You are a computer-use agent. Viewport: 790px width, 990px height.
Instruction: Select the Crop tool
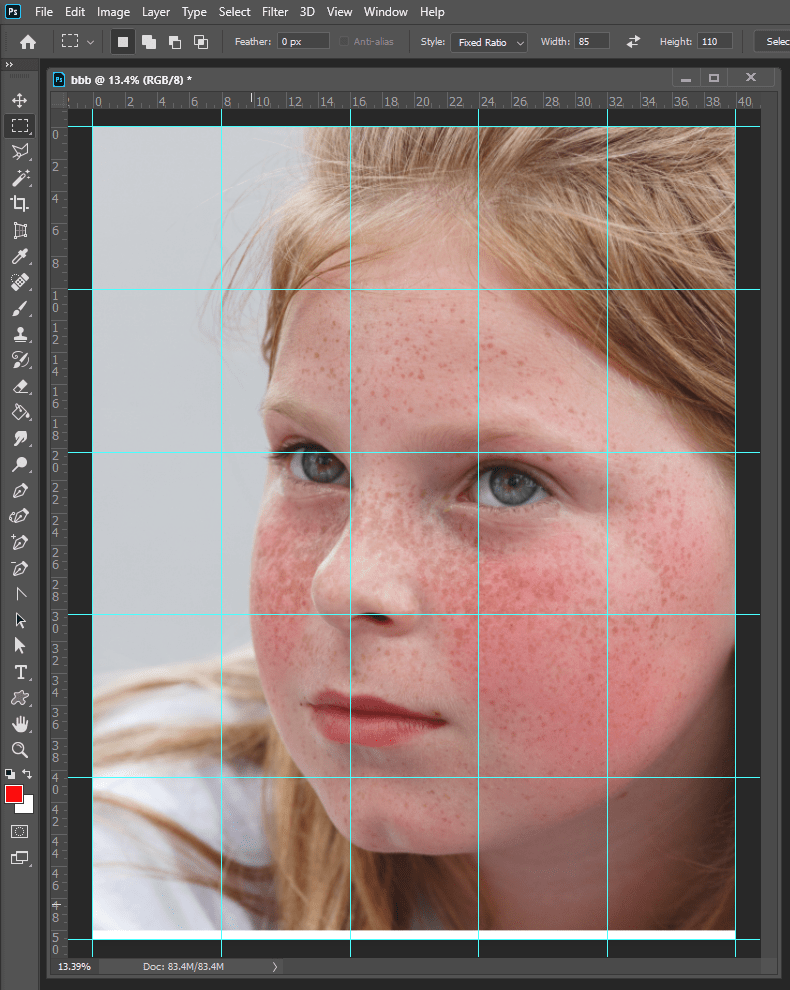[x=20, y=203]
